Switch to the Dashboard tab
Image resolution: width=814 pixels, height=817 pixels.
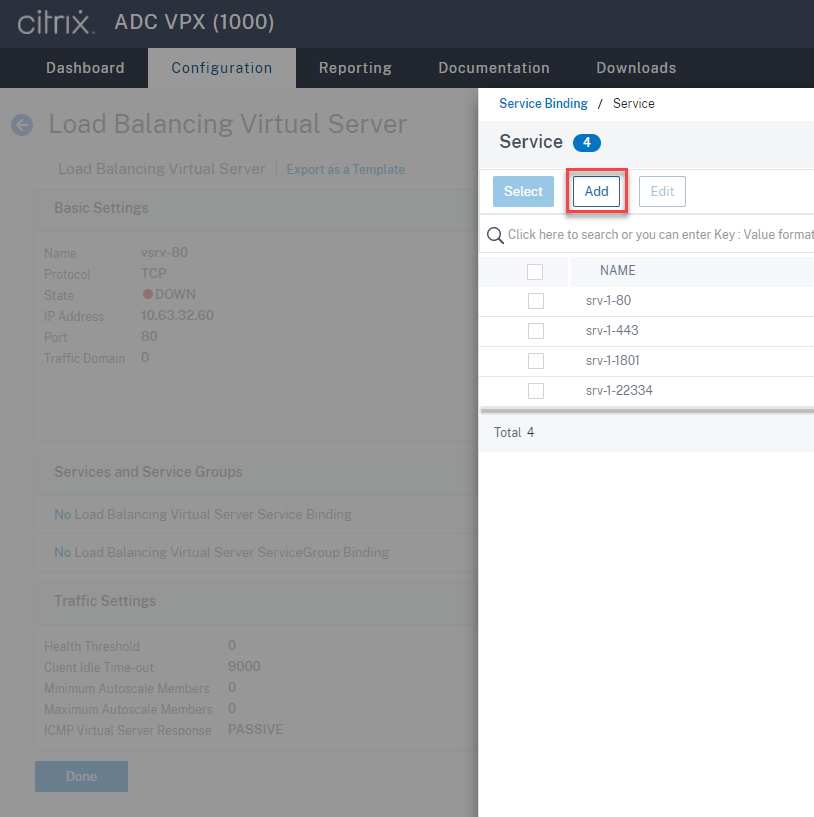(85, 68)
